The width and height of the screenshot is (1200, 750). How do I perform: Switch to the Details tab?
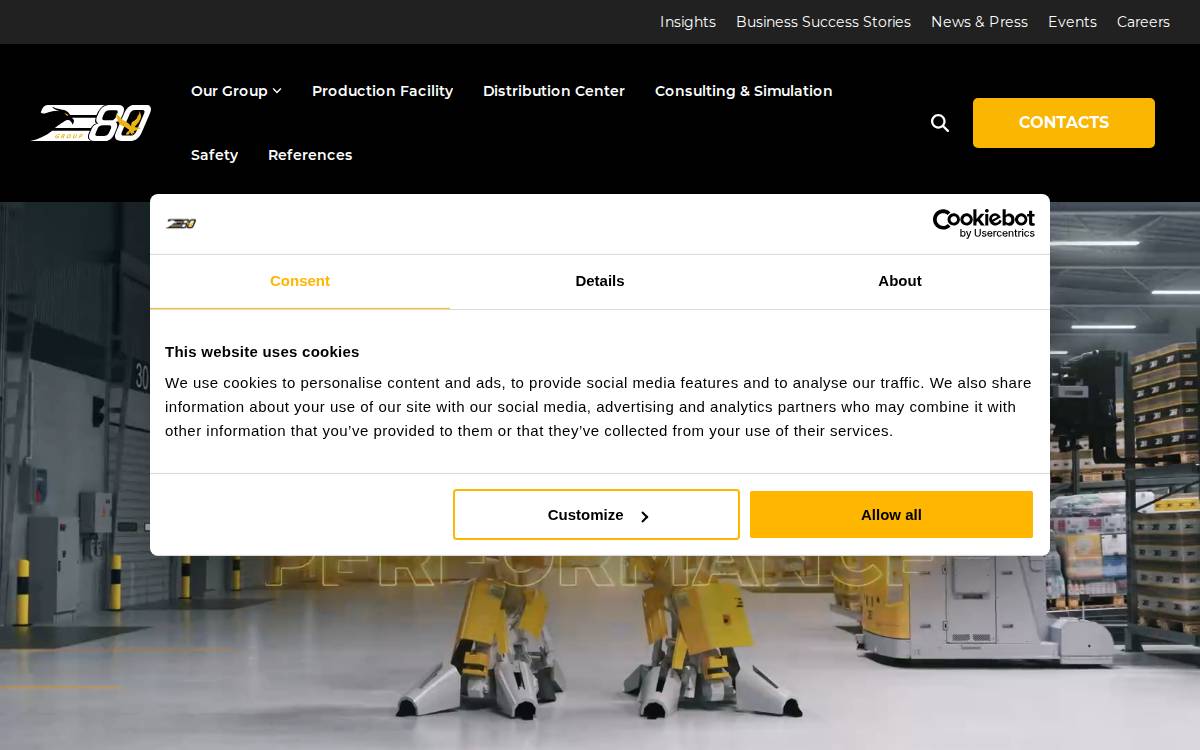tap(600, 281)
